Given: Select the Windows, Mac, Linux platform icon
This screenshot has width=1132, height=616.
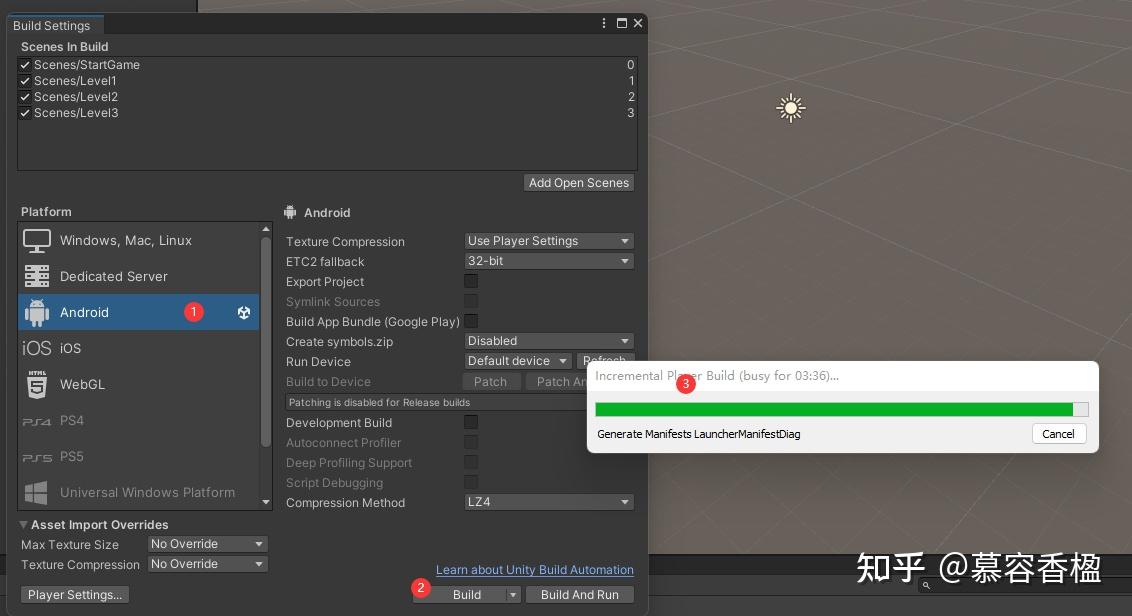Looking at the screenshot, I should (37, 240).
